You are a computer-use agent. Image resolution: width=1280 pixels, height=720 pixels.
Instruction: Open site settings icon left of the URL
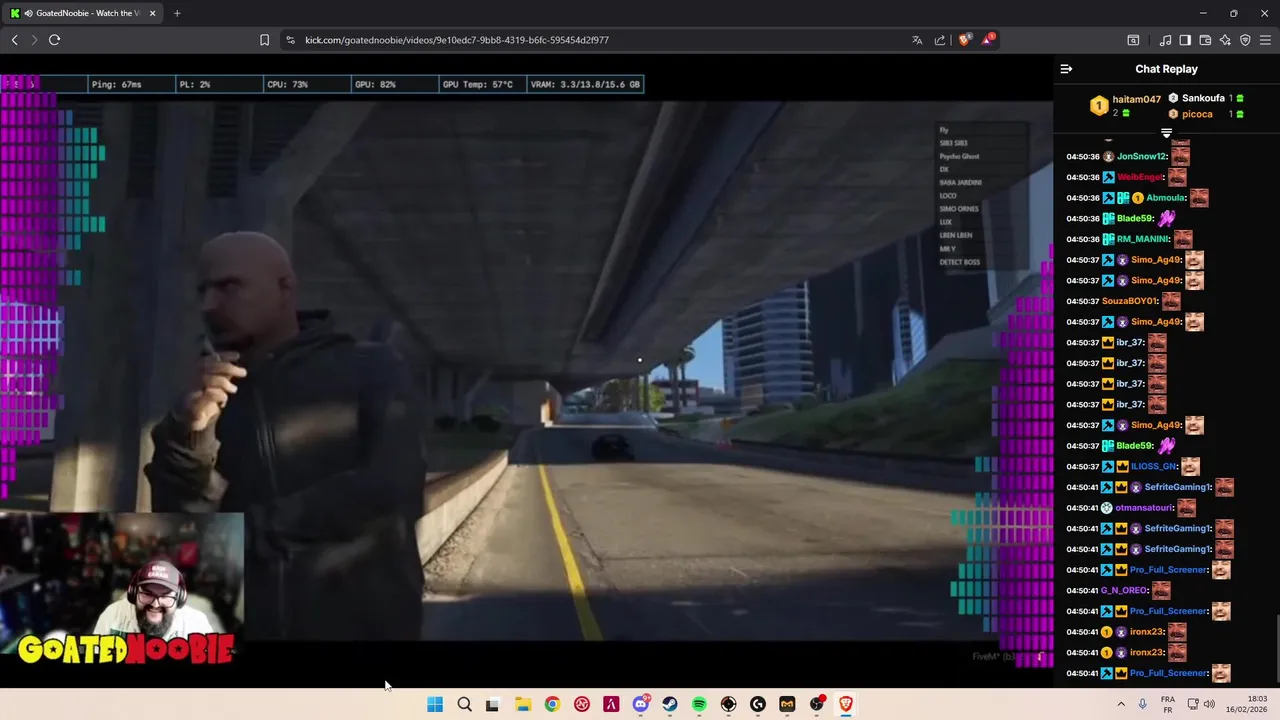point(290,40)
